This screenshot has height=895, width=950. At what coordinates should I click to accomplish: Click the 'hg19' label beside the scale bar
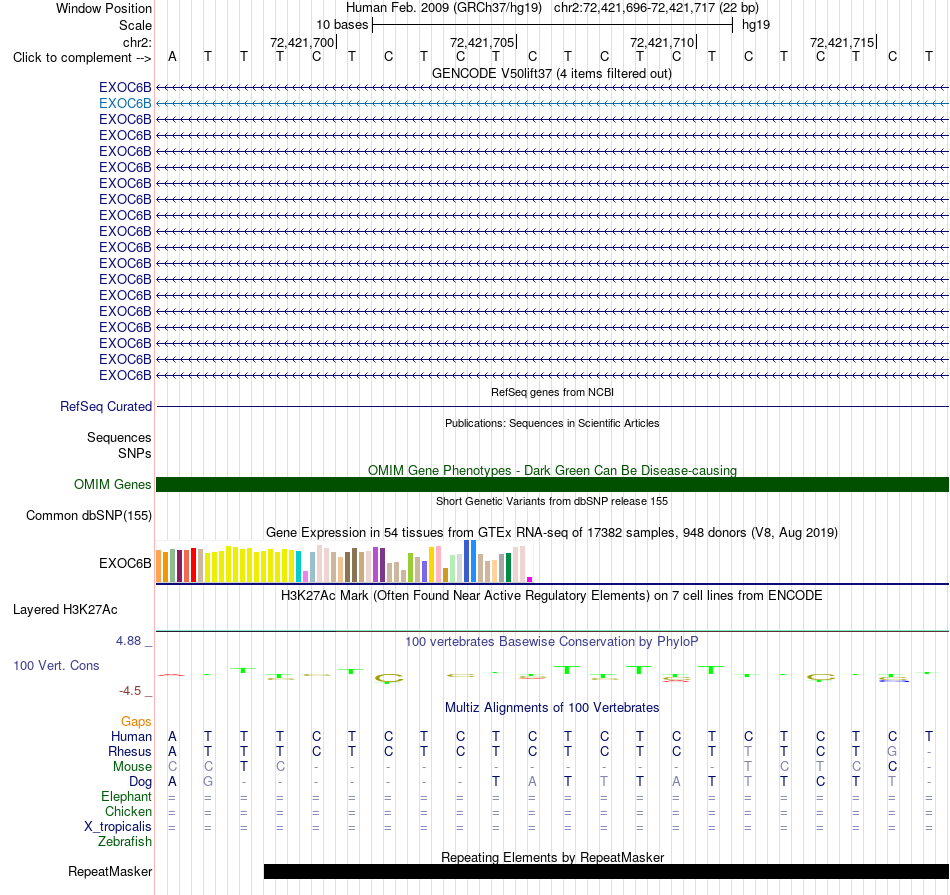coord(756,25)
